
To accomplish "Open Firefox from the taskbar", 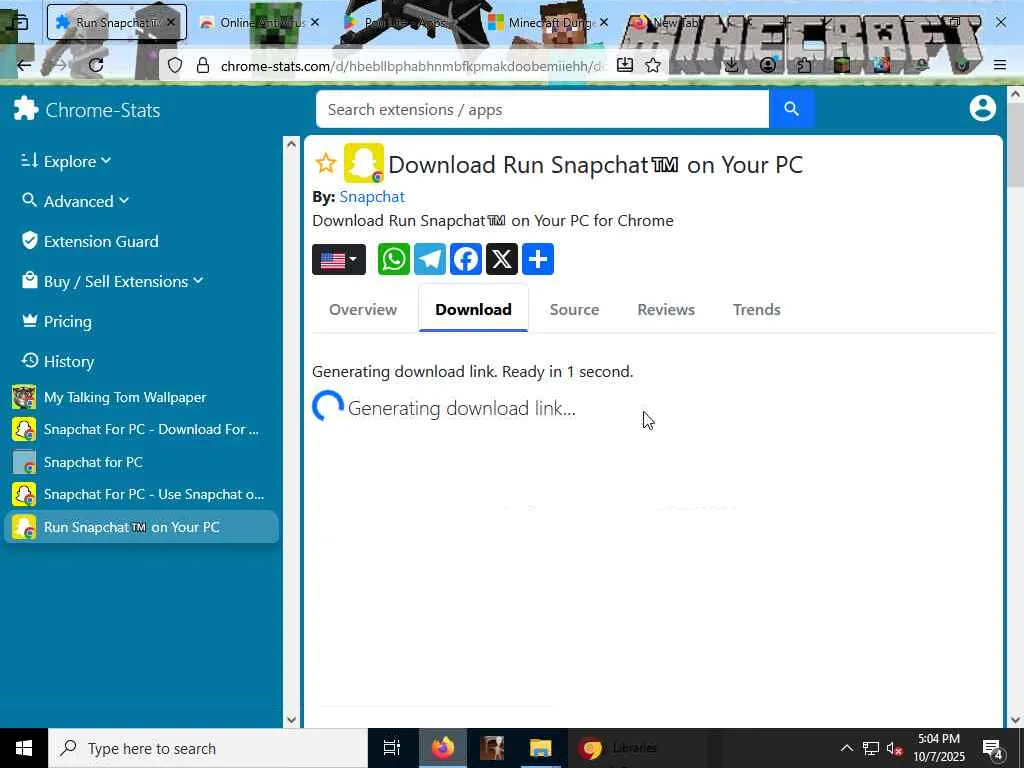I will click(x=442, y=748).
